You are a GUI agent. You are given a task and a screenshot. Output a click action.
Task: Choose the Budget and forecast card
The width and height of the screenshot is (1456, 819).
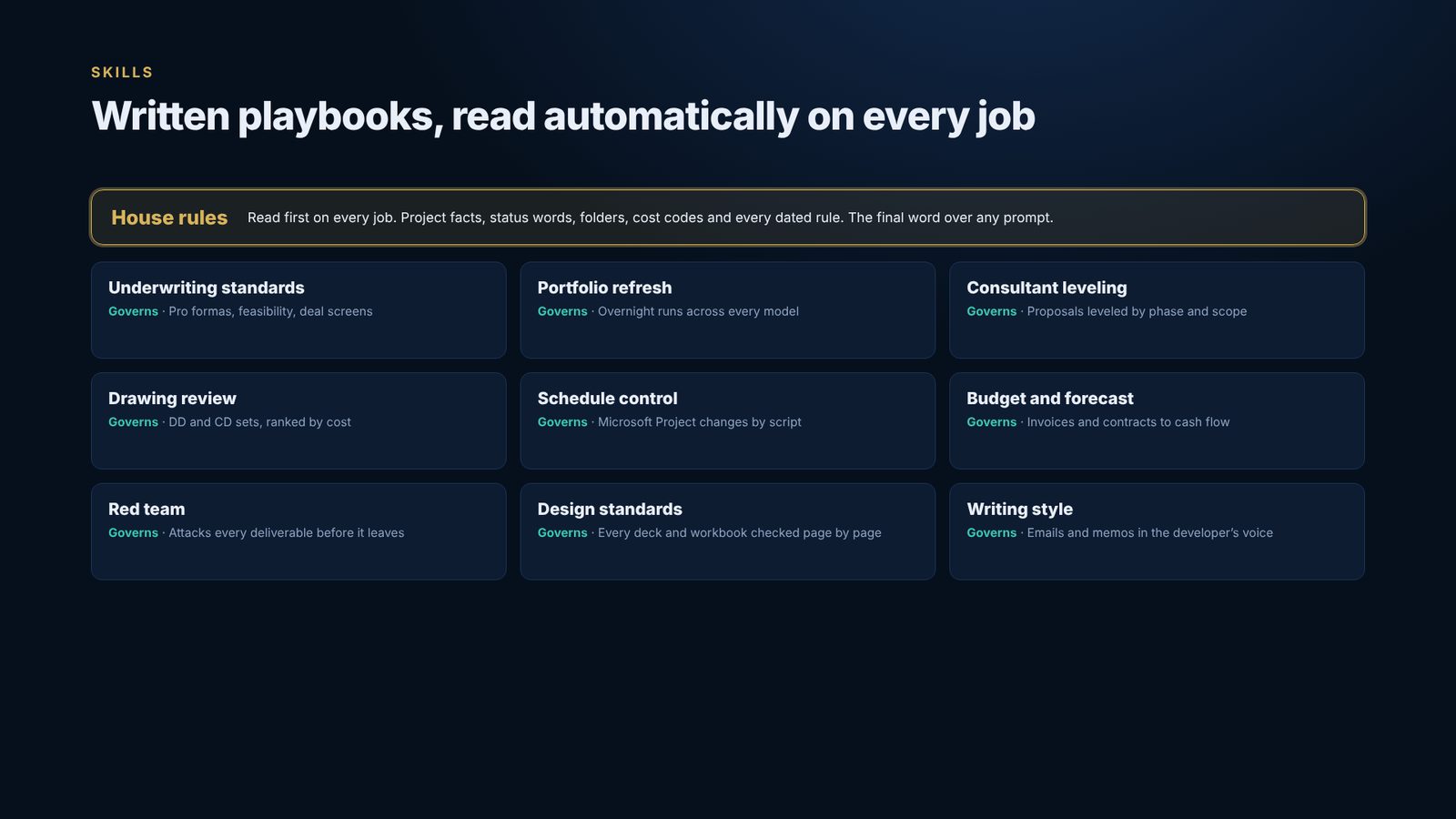(1157, 420)
